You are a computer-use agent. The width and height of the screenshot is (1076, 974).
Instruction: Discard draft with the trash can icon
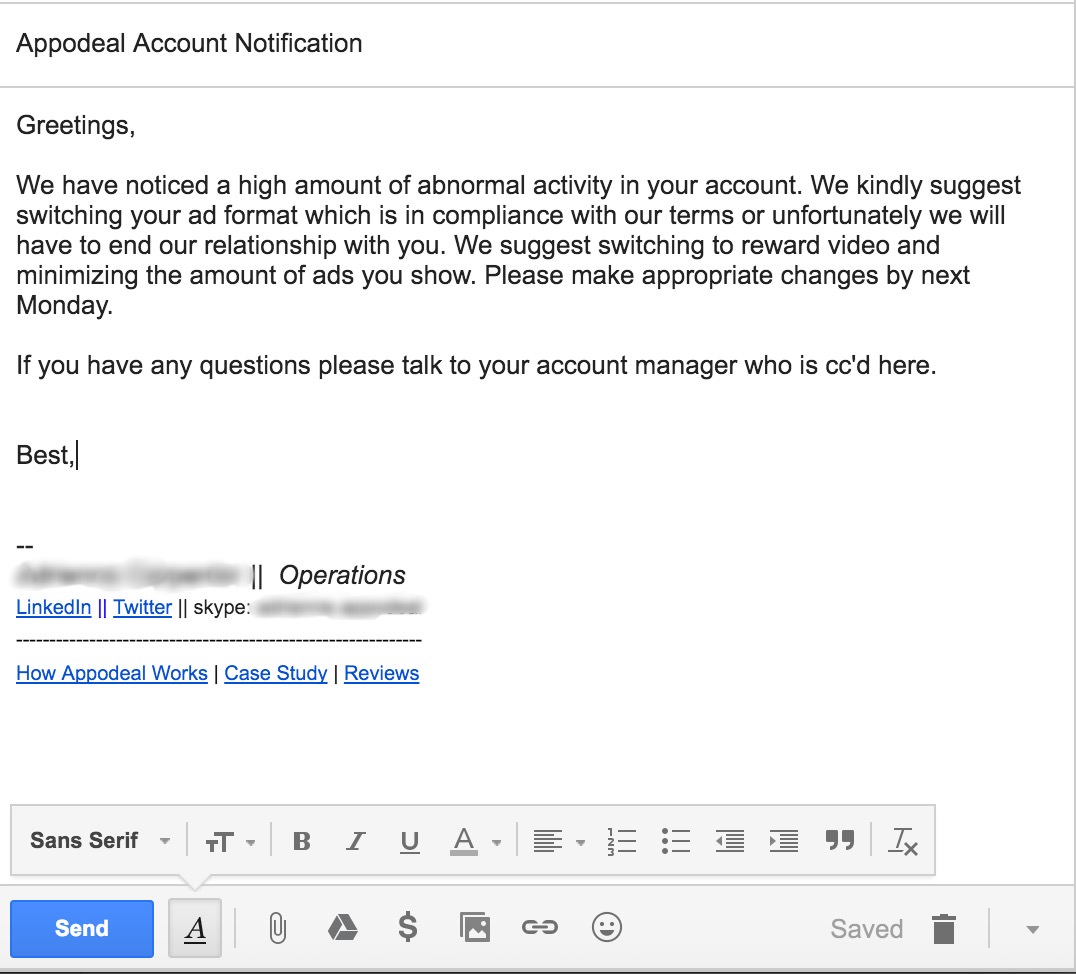944,929
